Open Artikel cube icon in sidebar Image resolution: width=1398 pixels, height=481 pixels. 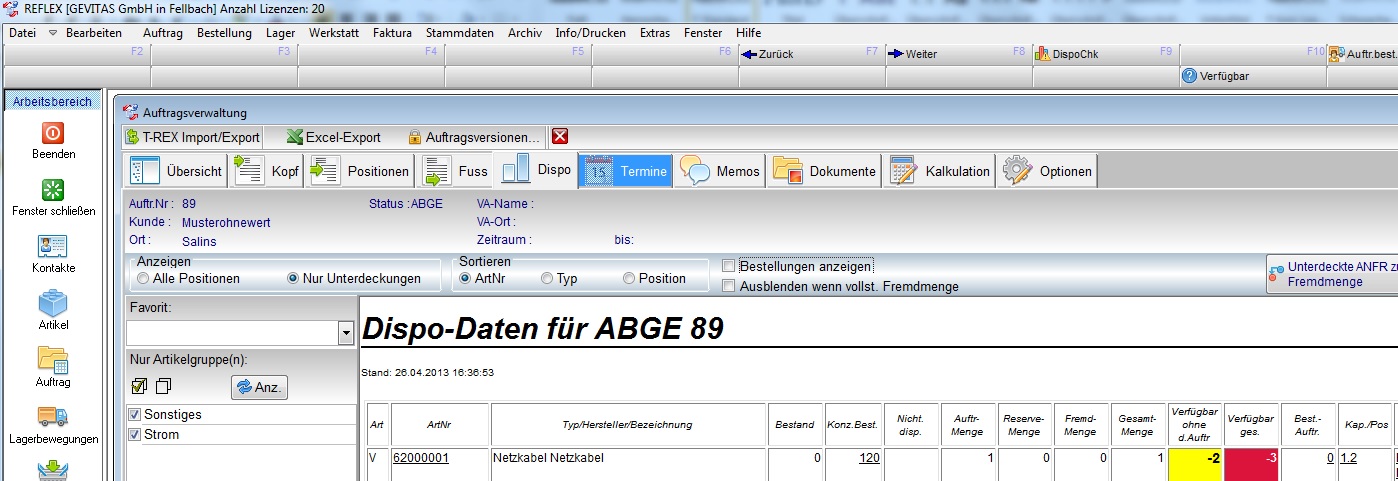[53, 303]
